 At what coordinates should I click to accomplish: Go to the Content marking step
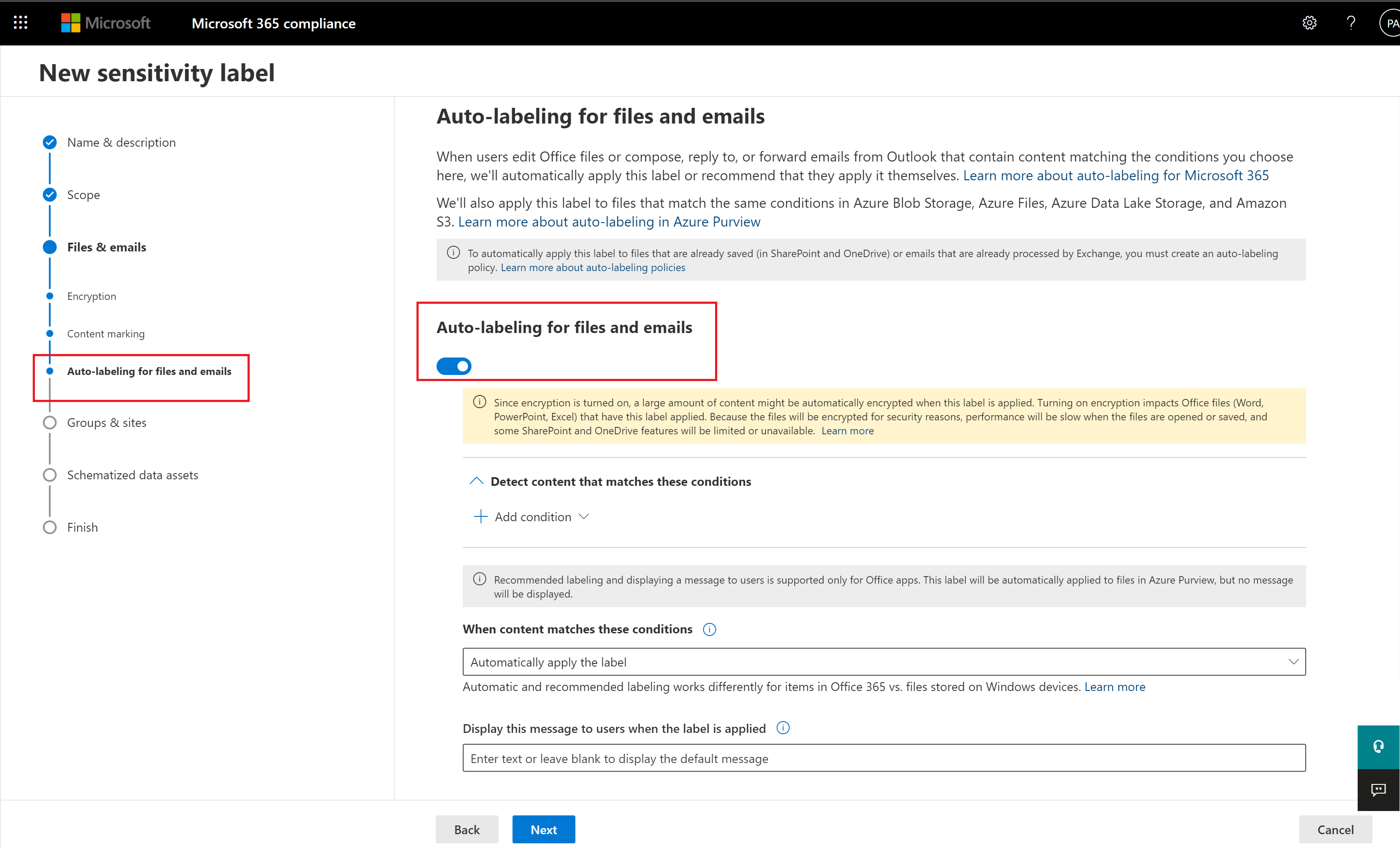point(106,333)
